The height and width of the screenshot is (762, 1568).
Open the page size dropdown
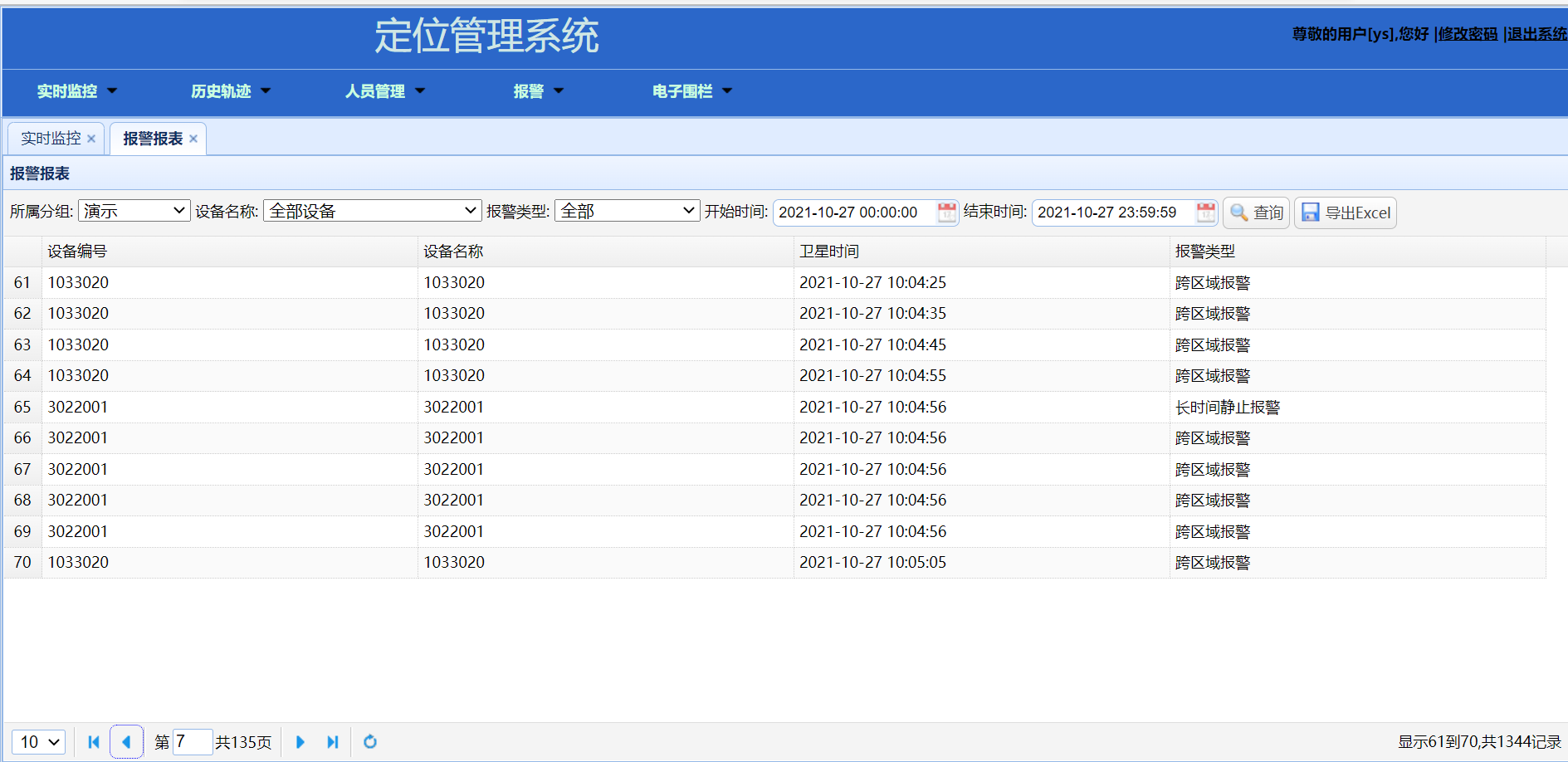pyautogui.click(x=38, y=742)
